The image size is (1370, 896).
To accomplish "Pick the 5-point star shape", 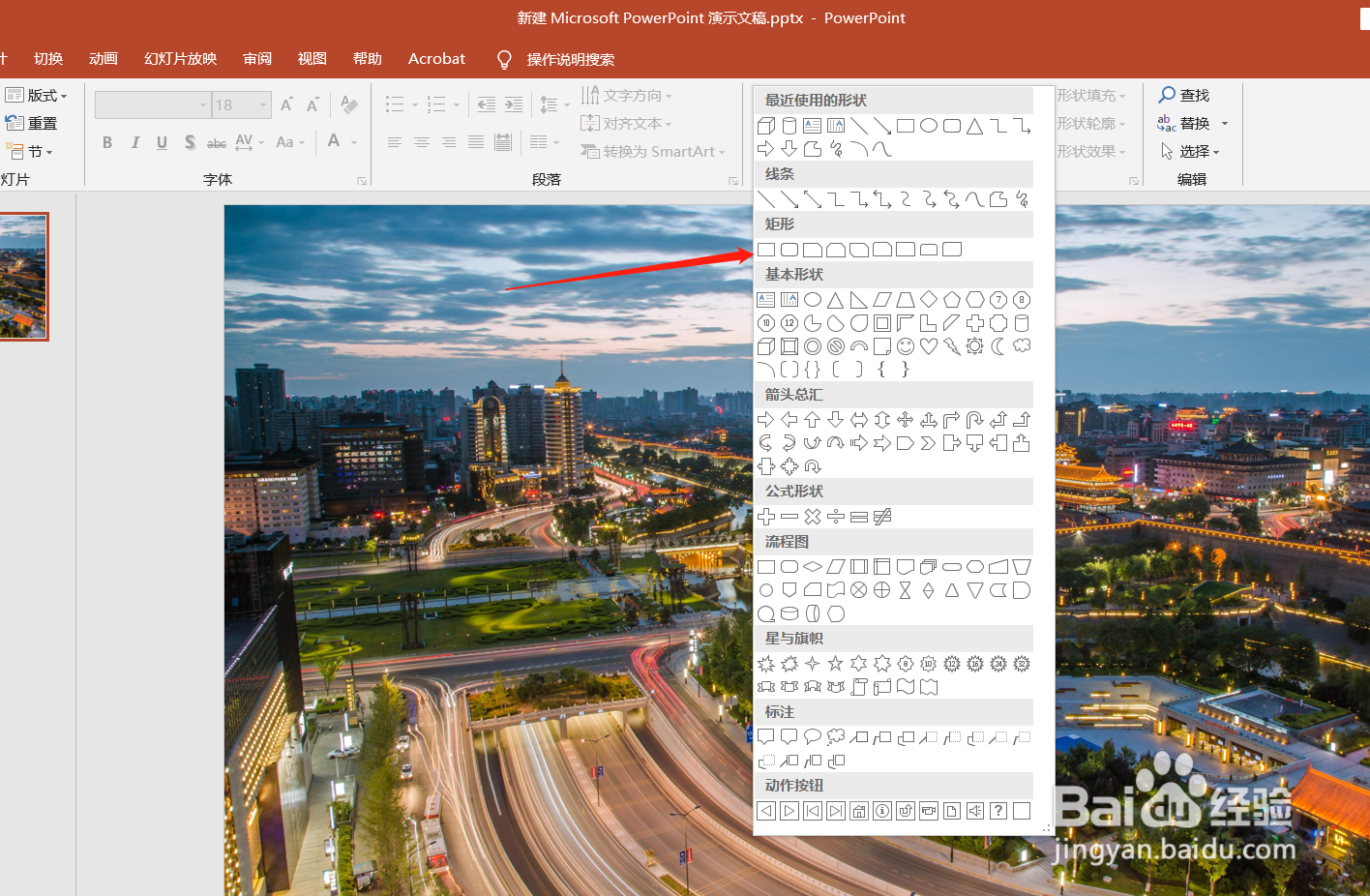I will [836, 664].
